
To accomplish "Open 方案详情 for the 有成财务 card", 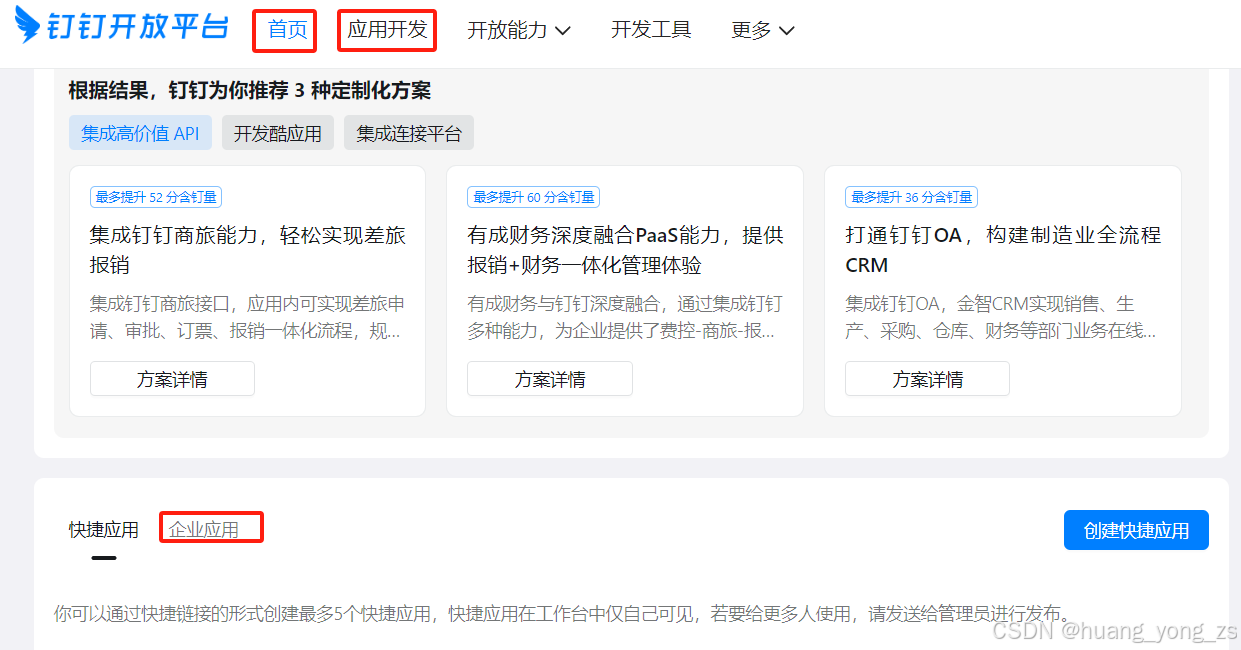I will pos(550,379).
